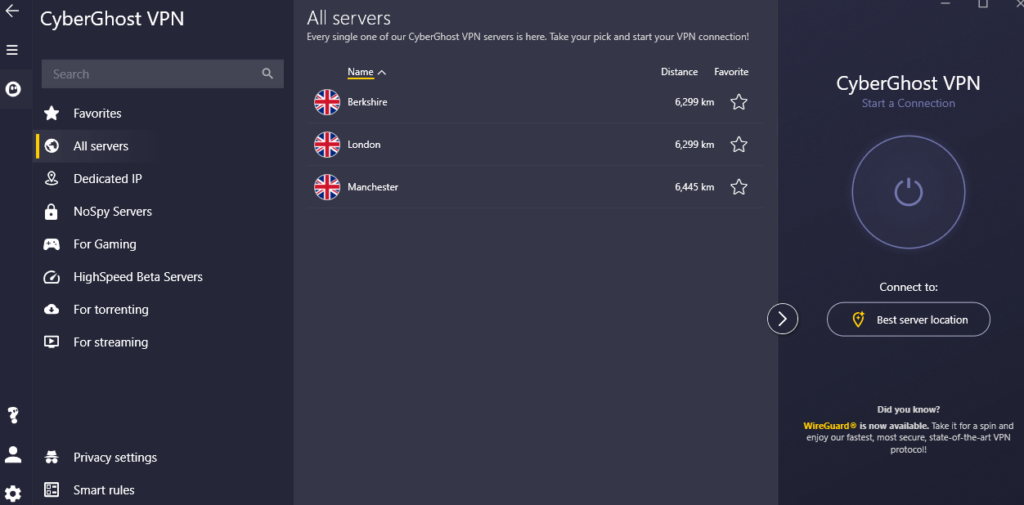Open the account profile icon

coord(13,455)
